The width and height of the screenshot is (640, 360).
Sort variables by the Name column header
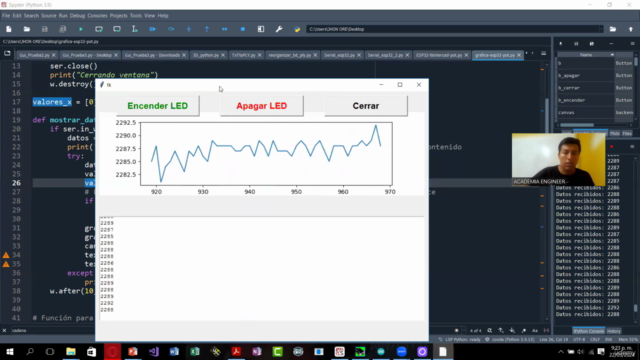[586, 55]
